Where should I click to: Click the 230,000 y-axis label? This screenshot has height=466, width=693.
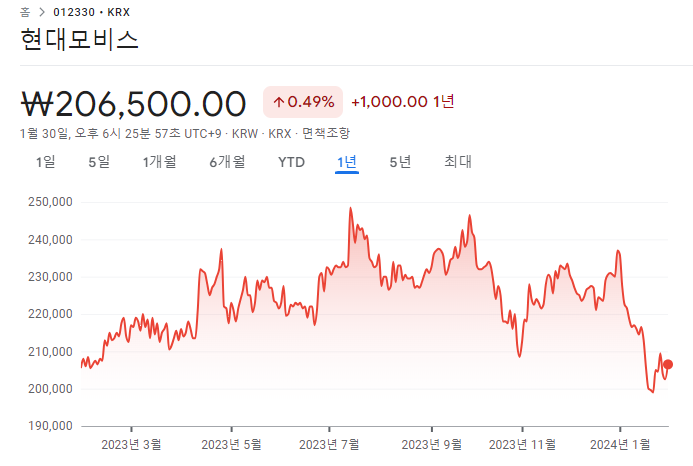point(50,277)
